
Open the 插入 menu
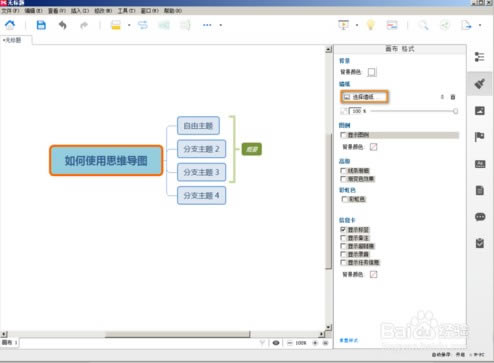click(80, 11)
